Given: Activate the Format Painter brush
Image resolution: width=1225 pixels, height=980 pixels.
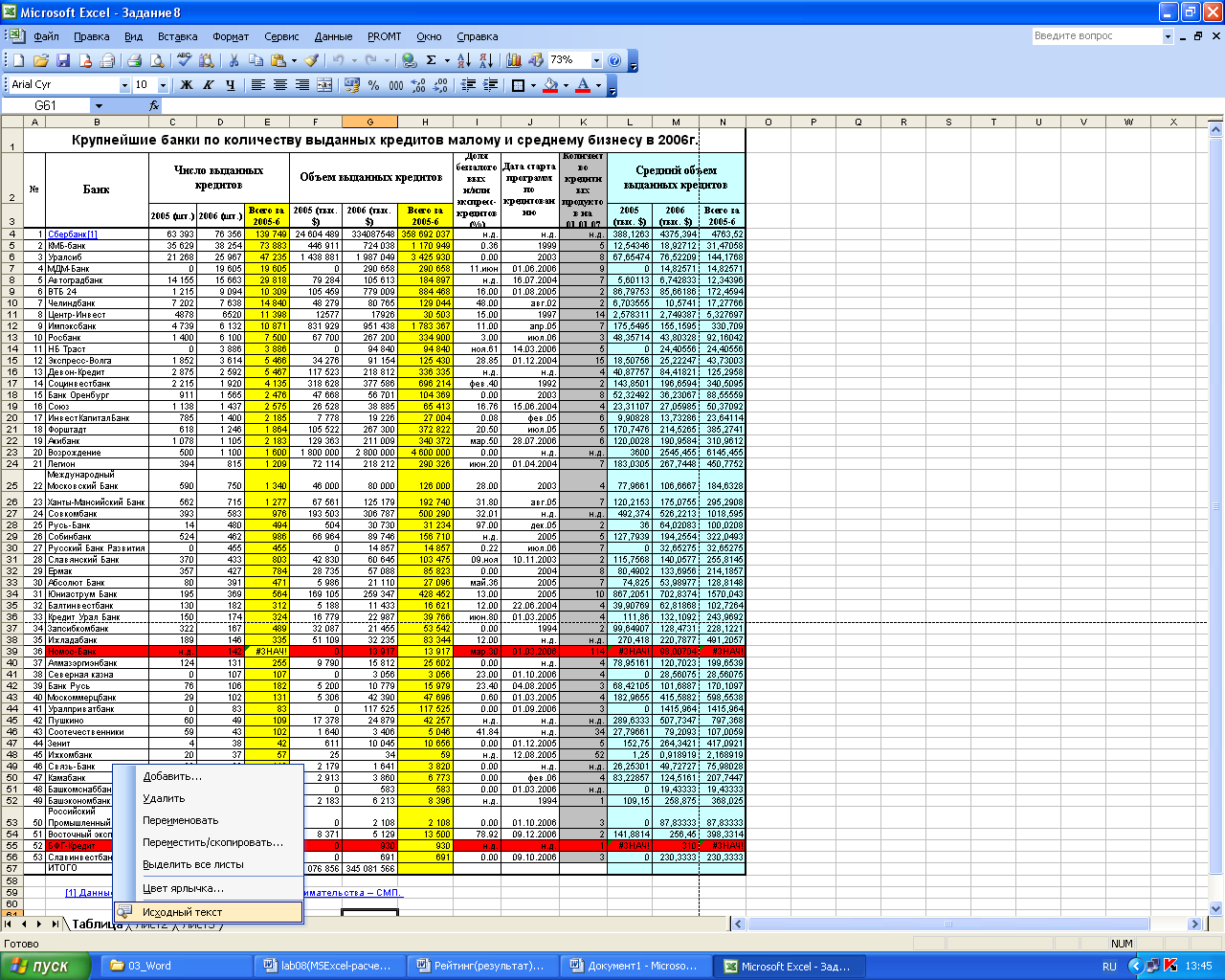Looking at the screenshot, I should [x=312, y=60].
